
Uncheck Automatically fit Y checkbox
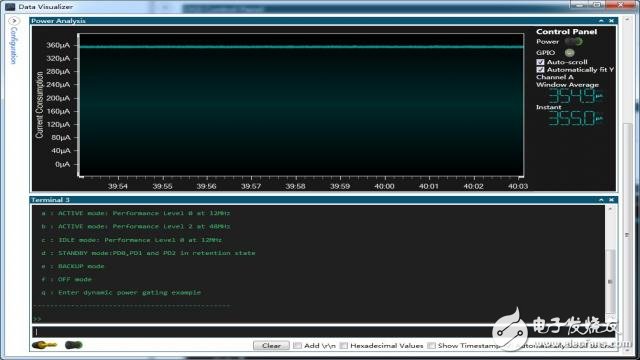(540, 70)
